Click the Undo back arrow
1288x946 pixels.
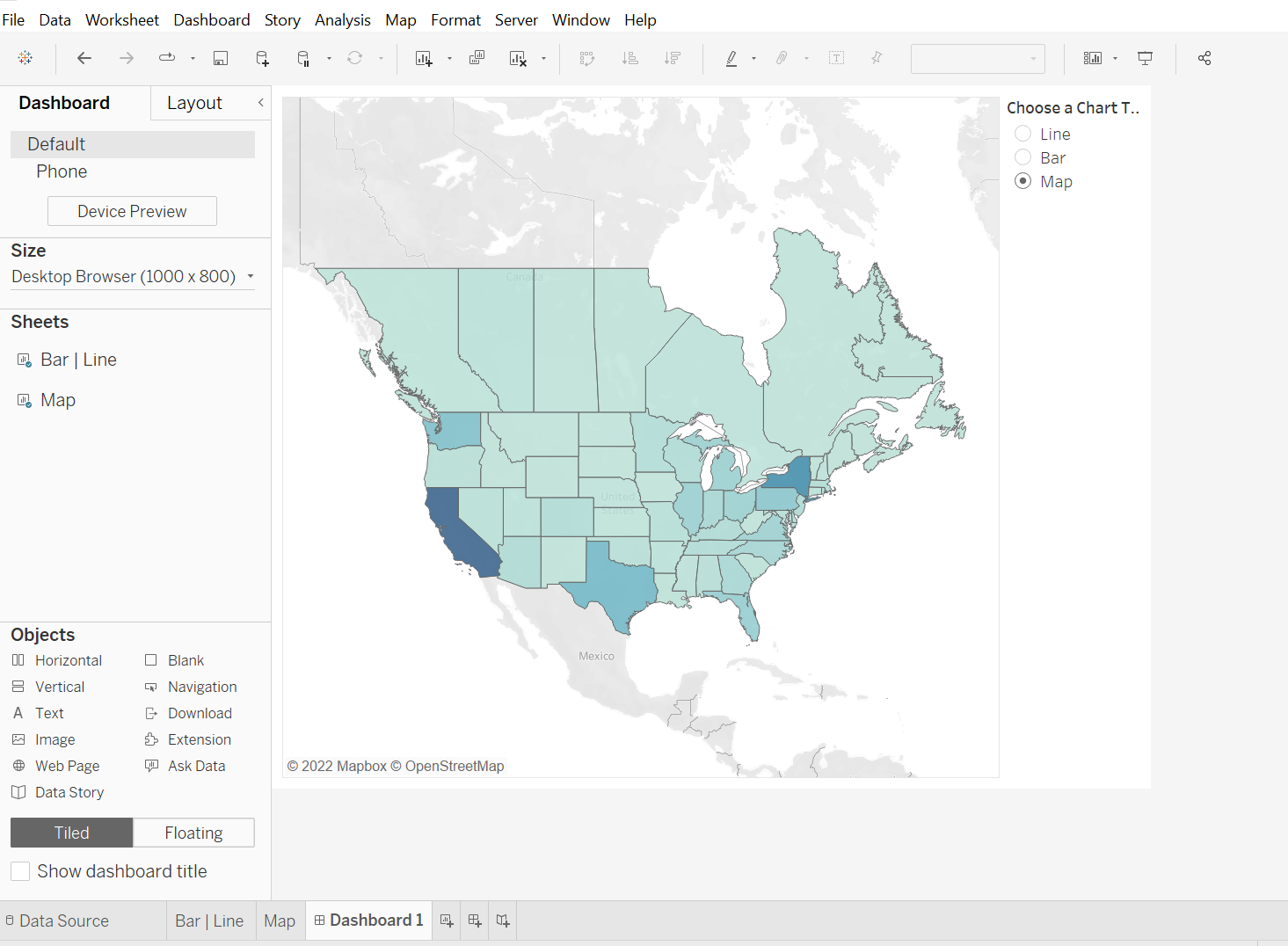pyautogui.click(x=84, y=58)
